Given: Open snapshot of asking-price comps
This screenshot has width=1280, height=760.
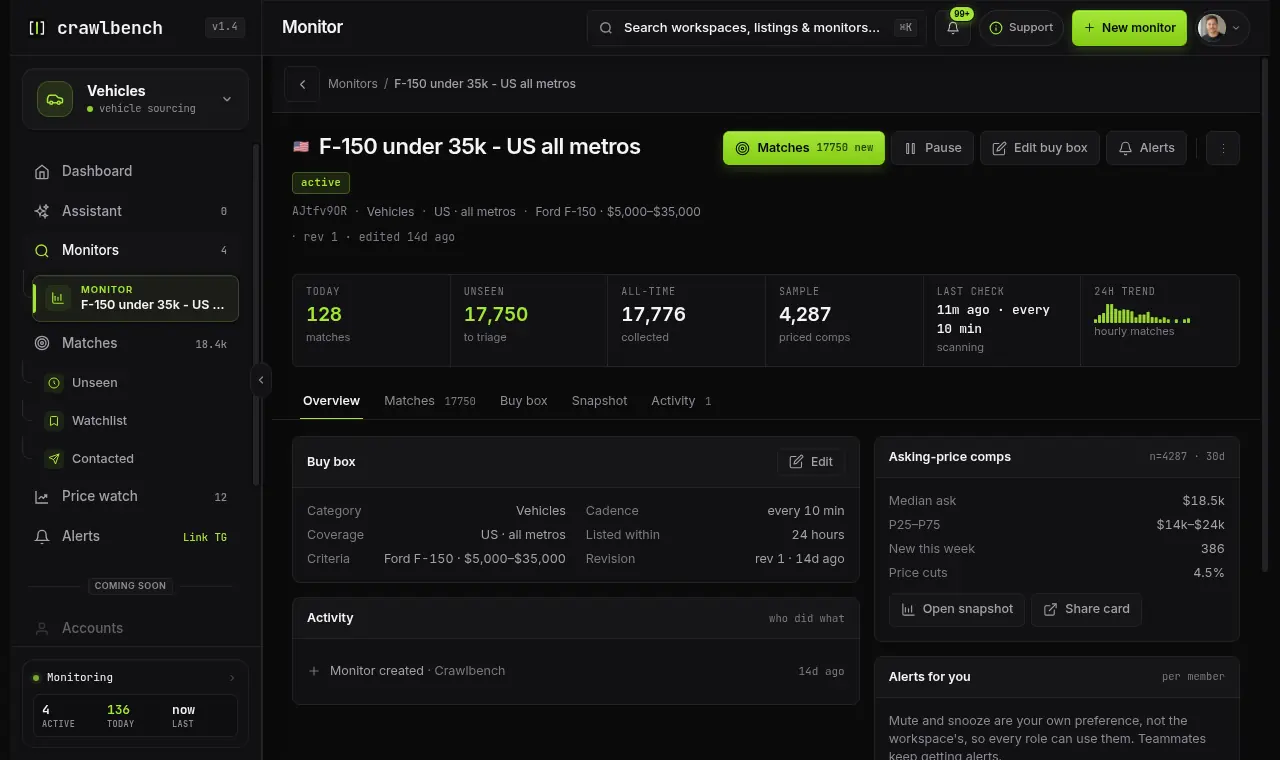Looking at the screenshot, I should click(x=957, y=609).
